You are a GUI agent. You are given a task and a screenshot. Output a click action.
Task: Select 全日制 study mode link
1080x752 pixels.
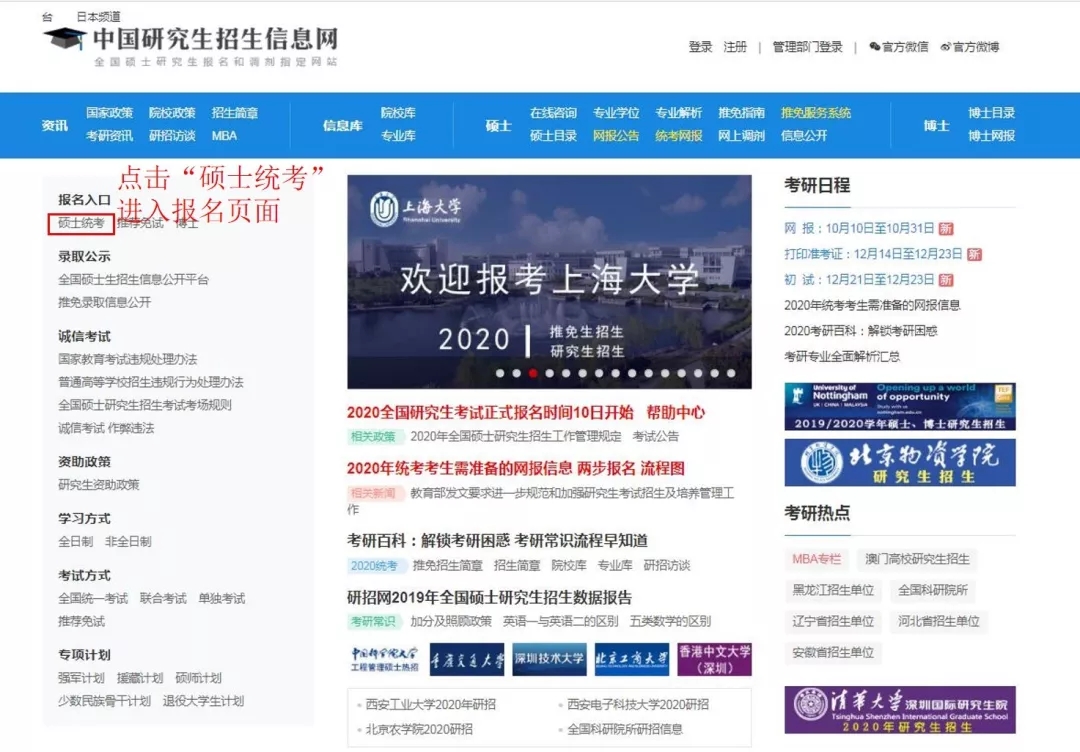(75, 542)
